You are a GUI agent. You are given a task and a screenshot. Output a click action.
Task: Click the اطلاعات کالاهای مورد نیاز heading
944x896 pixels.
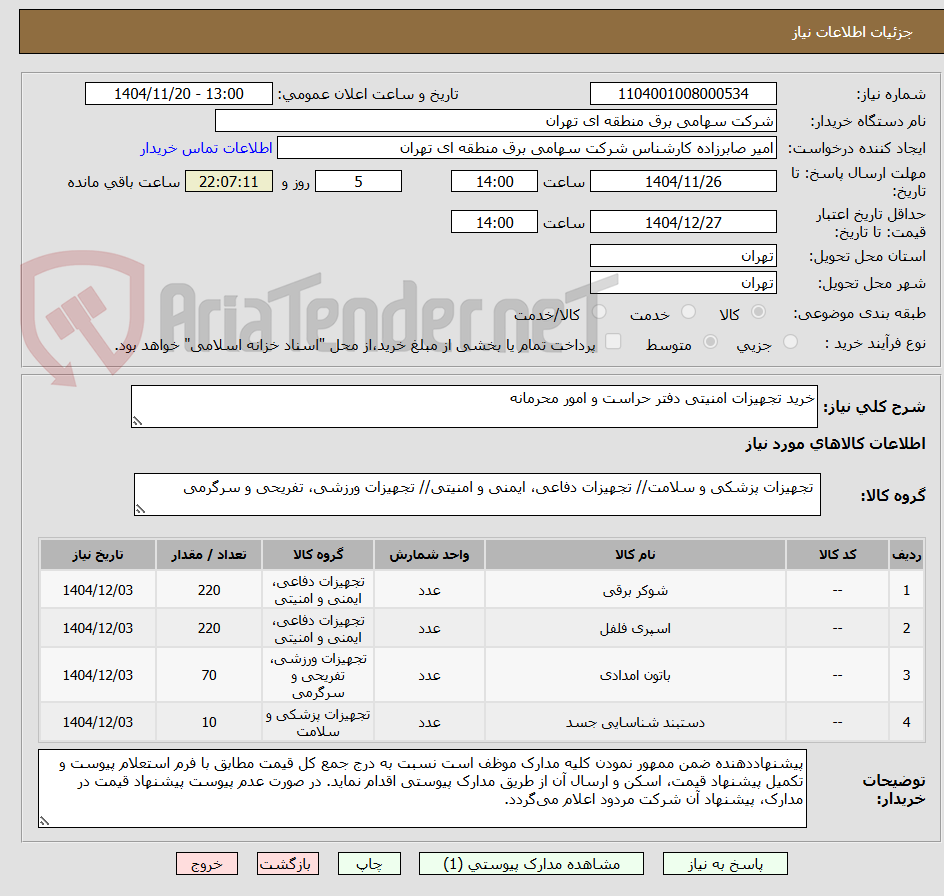[x=835, y=444]
